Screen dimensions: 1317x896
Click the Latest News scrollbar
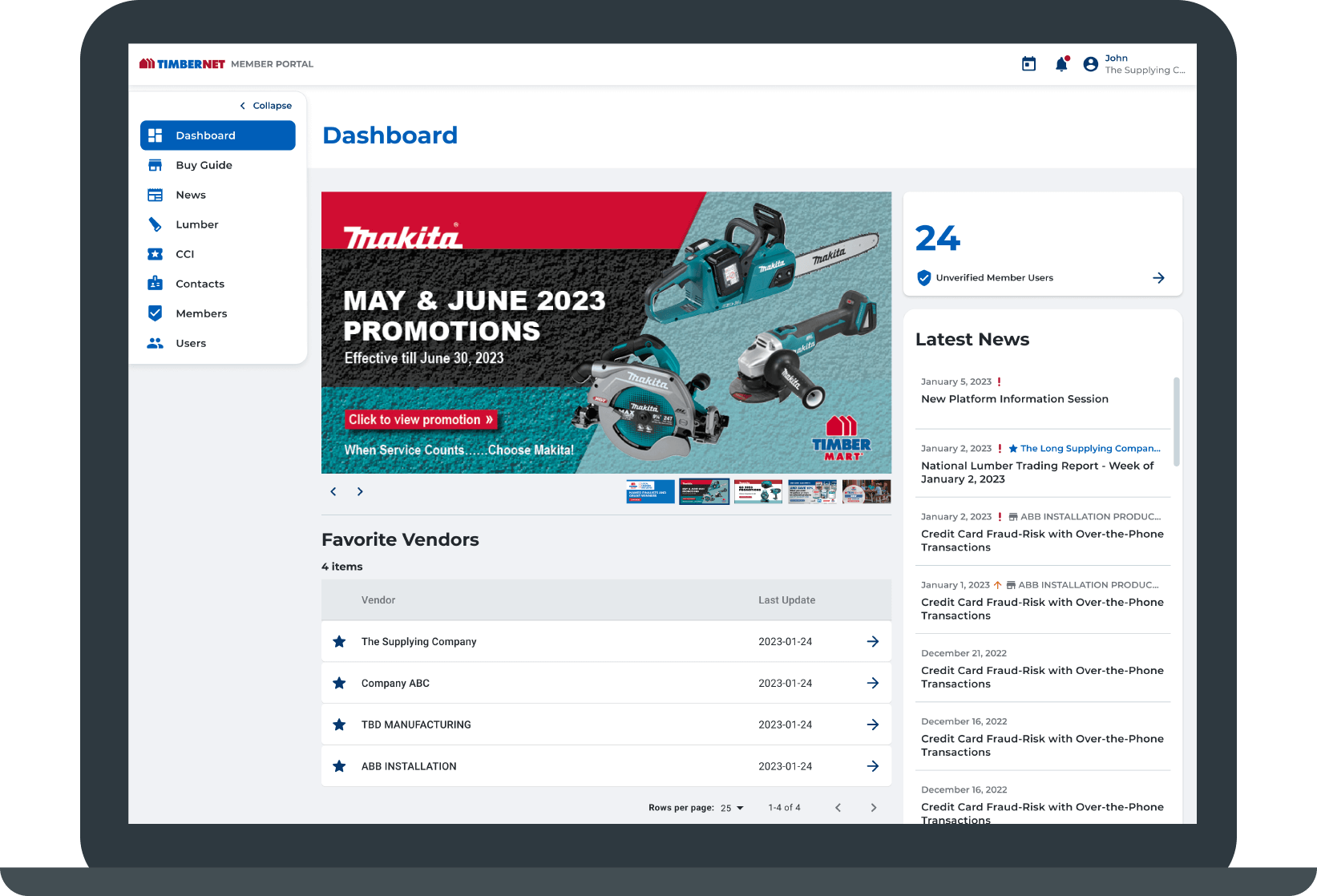pyautogui.click(x=1177, y=422)
